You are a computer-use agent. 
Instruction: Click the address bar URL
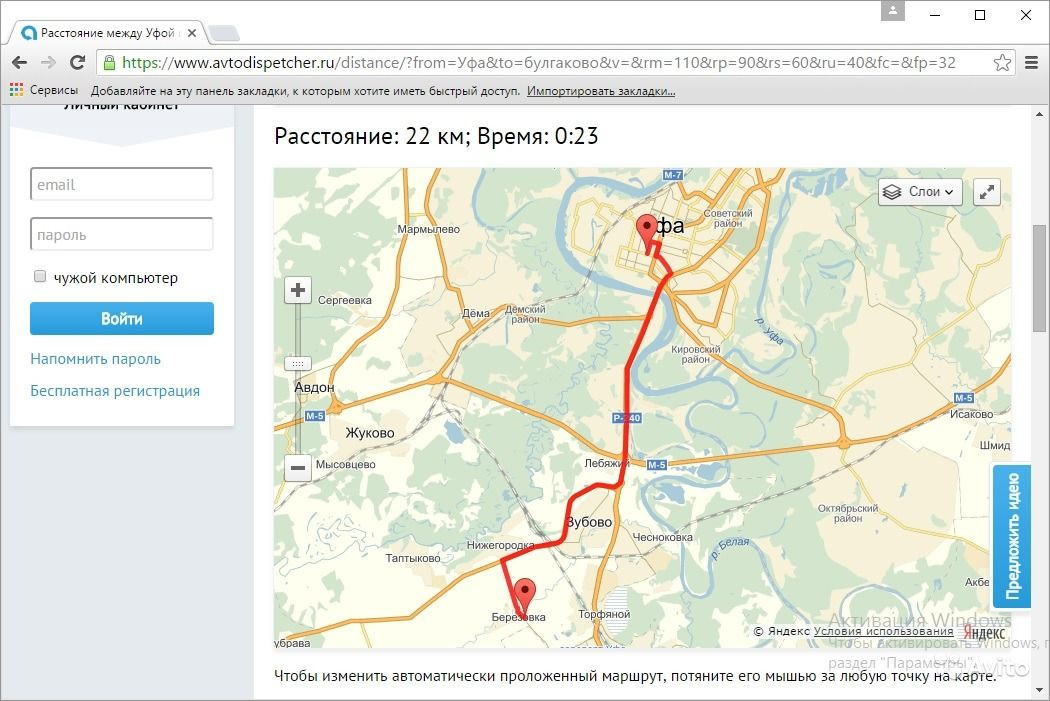point(538,62)
